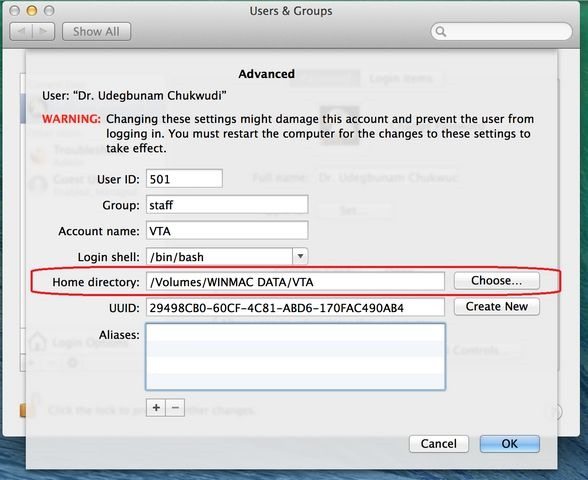Generate a UUID with Create New

point(496,306)
